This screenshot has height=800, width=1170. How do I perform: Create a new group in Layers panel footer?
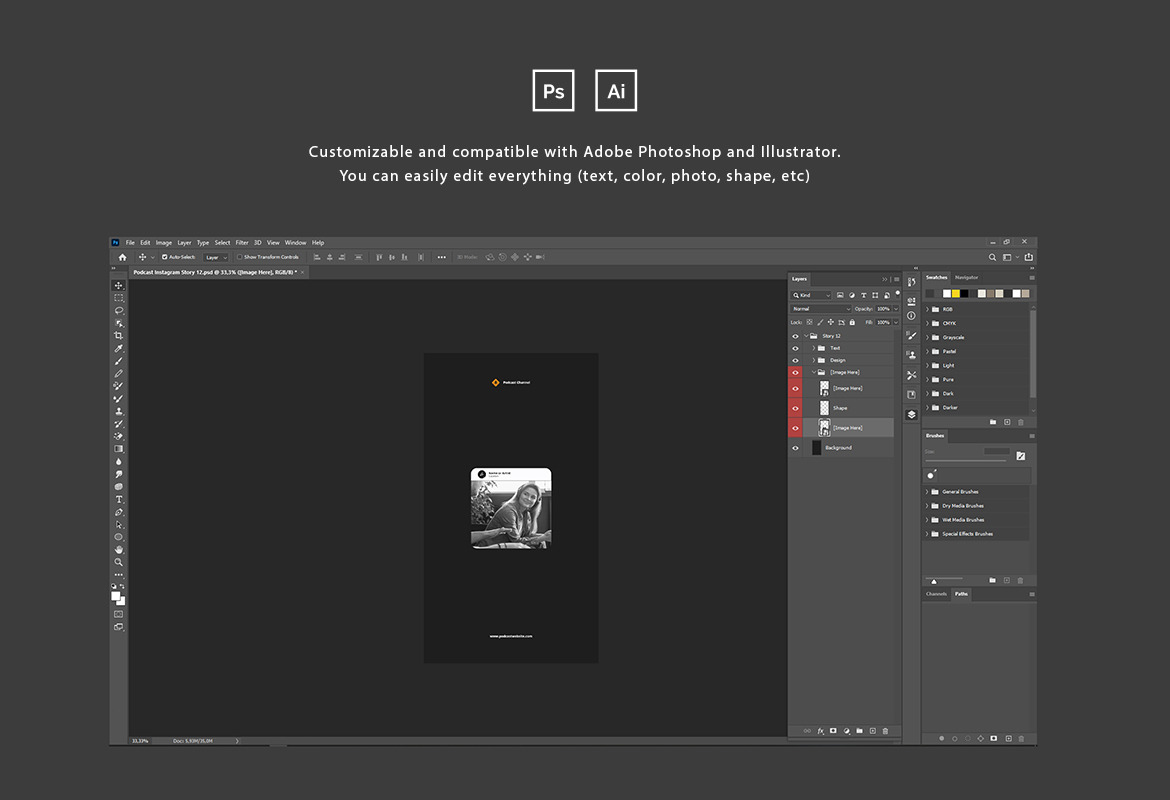point(860,731)
